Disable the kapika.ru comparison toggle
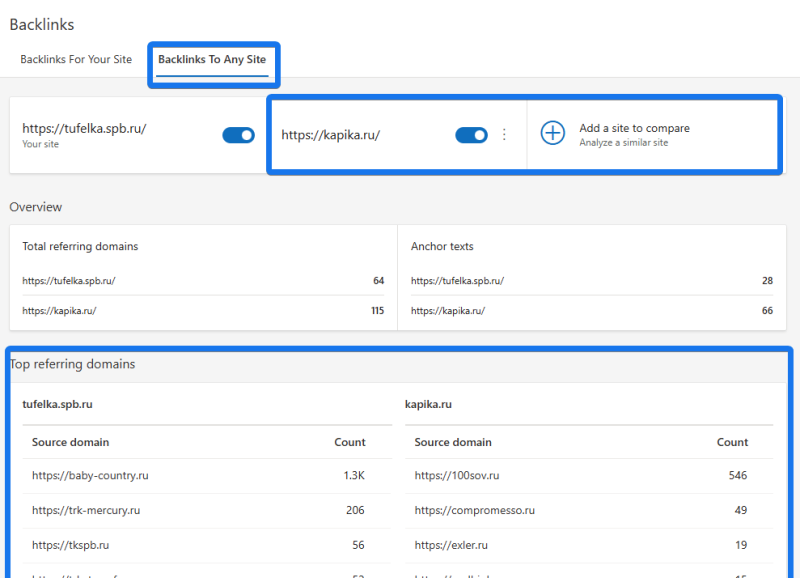The height and width of the screenshot is (578, 800). click(471, 135)
